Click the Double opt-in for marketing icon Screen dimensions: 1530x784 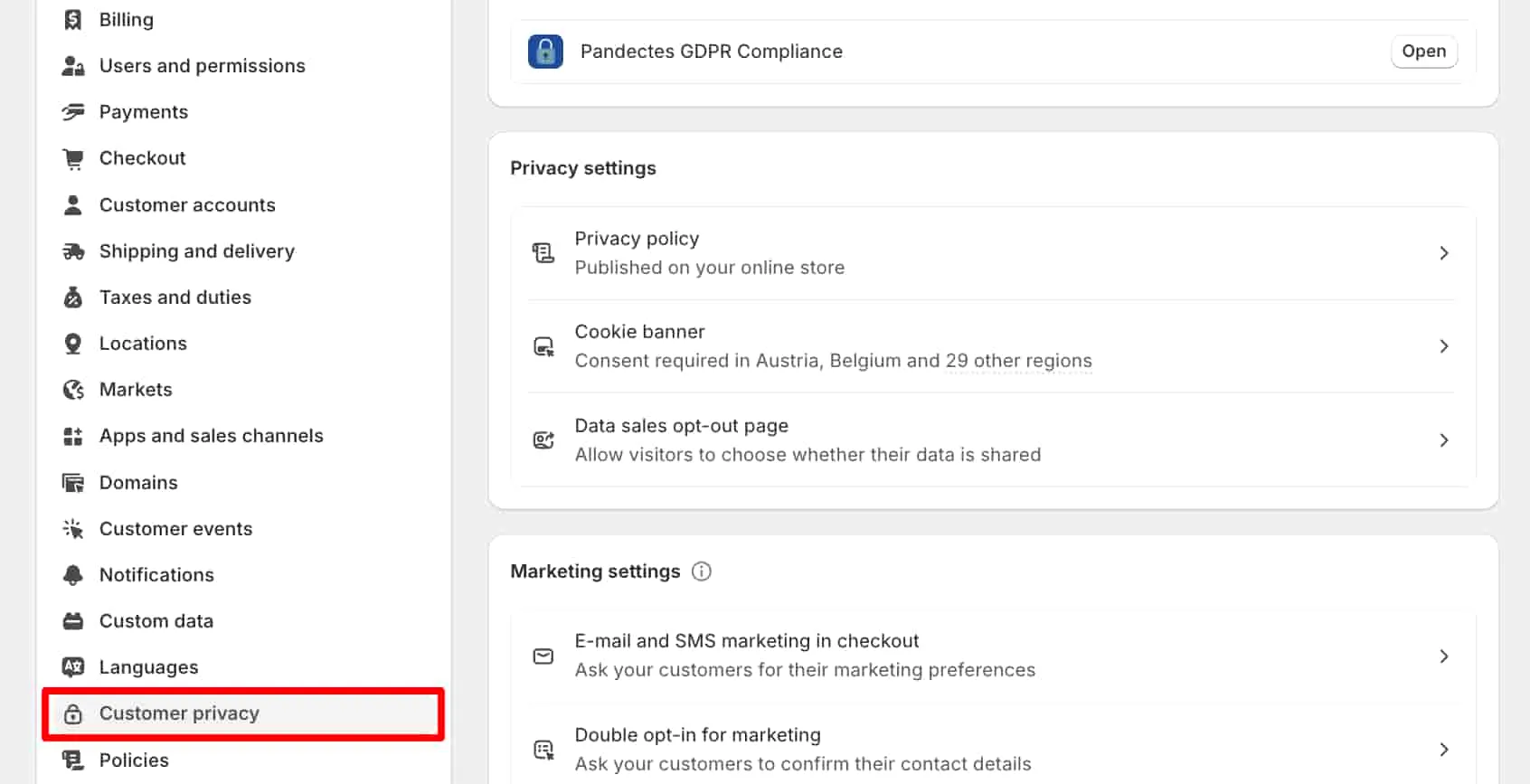[x=543, y=750]
